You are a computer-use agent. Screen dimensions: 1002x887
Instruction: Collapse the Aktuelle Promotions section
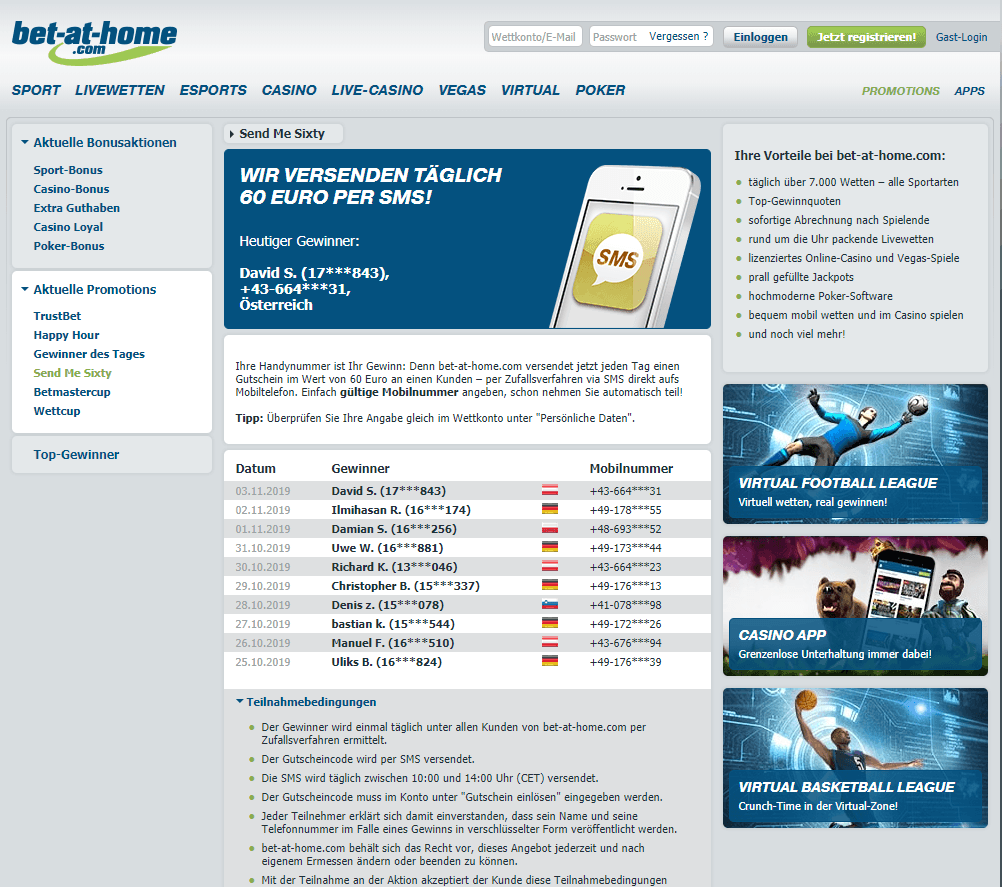[25, 289]
